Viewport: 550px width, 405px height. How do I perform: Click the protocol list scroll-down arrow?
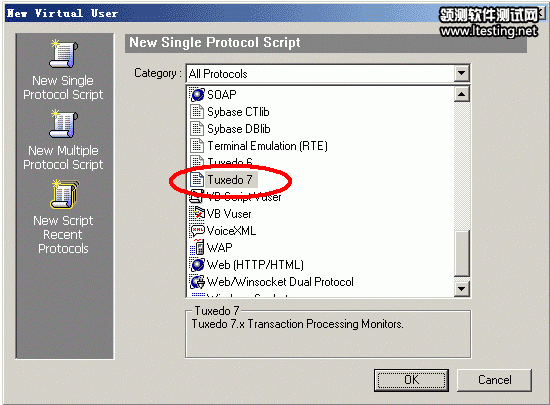point(462,289)
